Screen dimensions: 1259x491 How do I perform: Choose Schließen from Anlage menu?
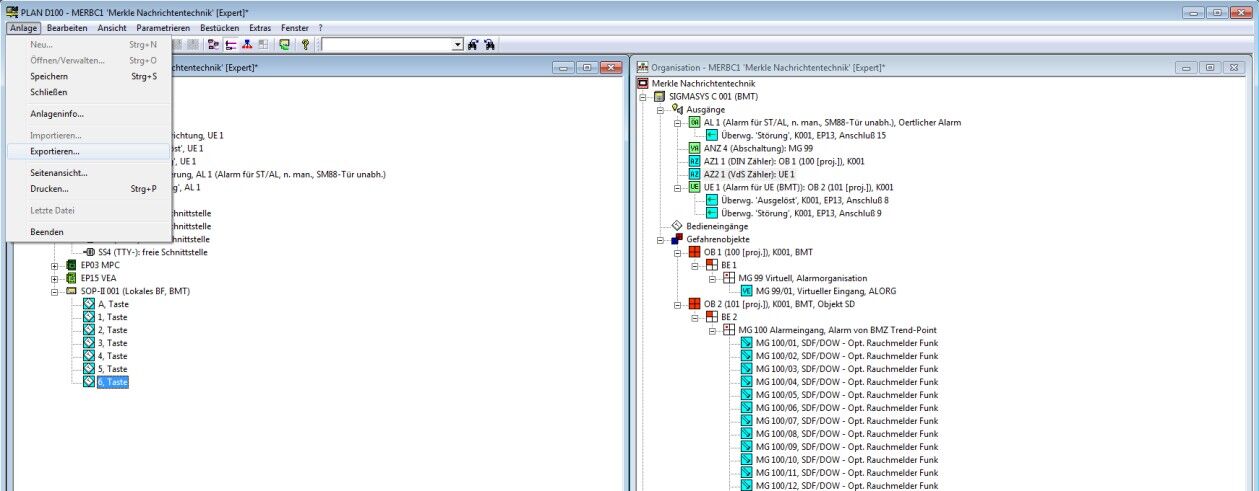(x=88, y=92)
